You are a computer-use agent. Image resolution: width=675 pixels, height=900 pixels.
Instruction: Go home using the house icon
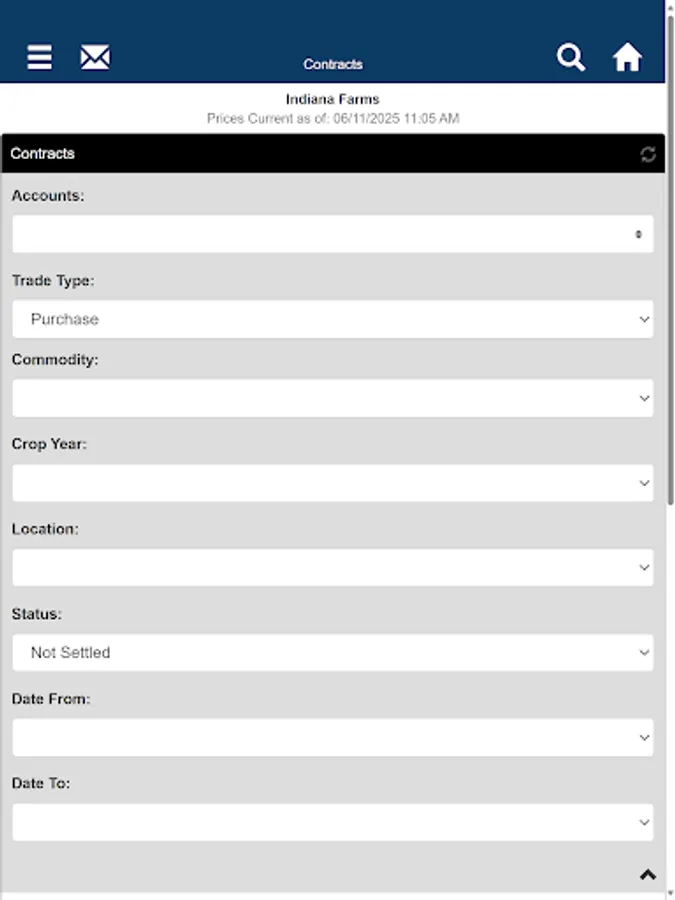627,57
